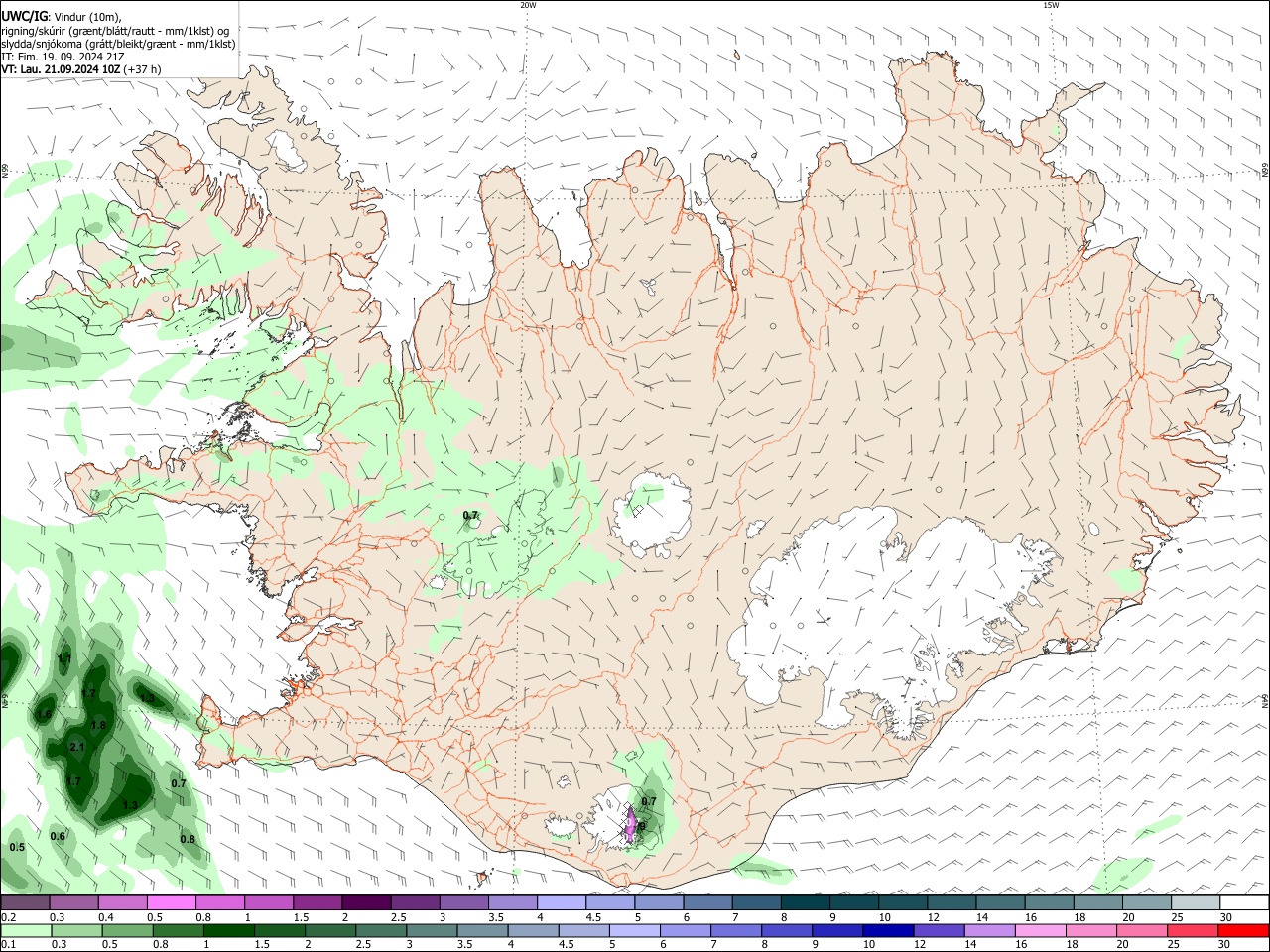Click the 2.1 precipitation value on the map
1270x952 pixels.
77,747
